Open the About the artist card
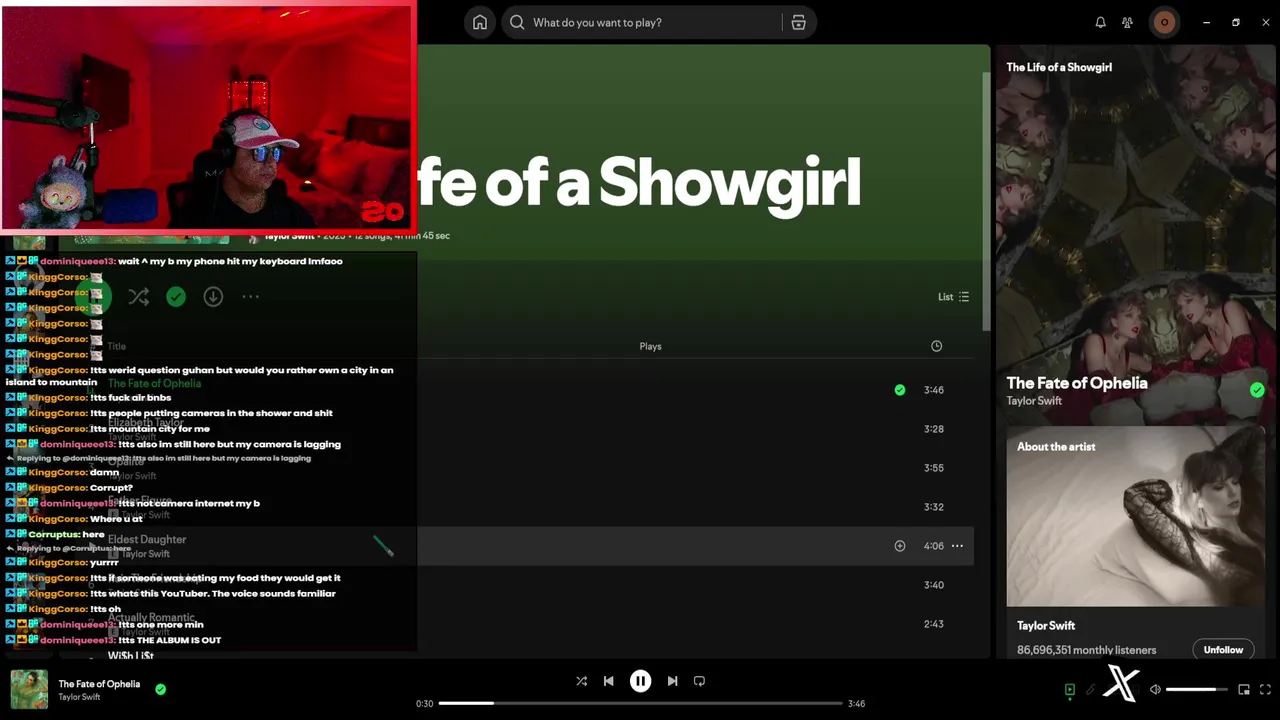The width and height of the screenshot is (1280, 720). (x=1136, y=543)
